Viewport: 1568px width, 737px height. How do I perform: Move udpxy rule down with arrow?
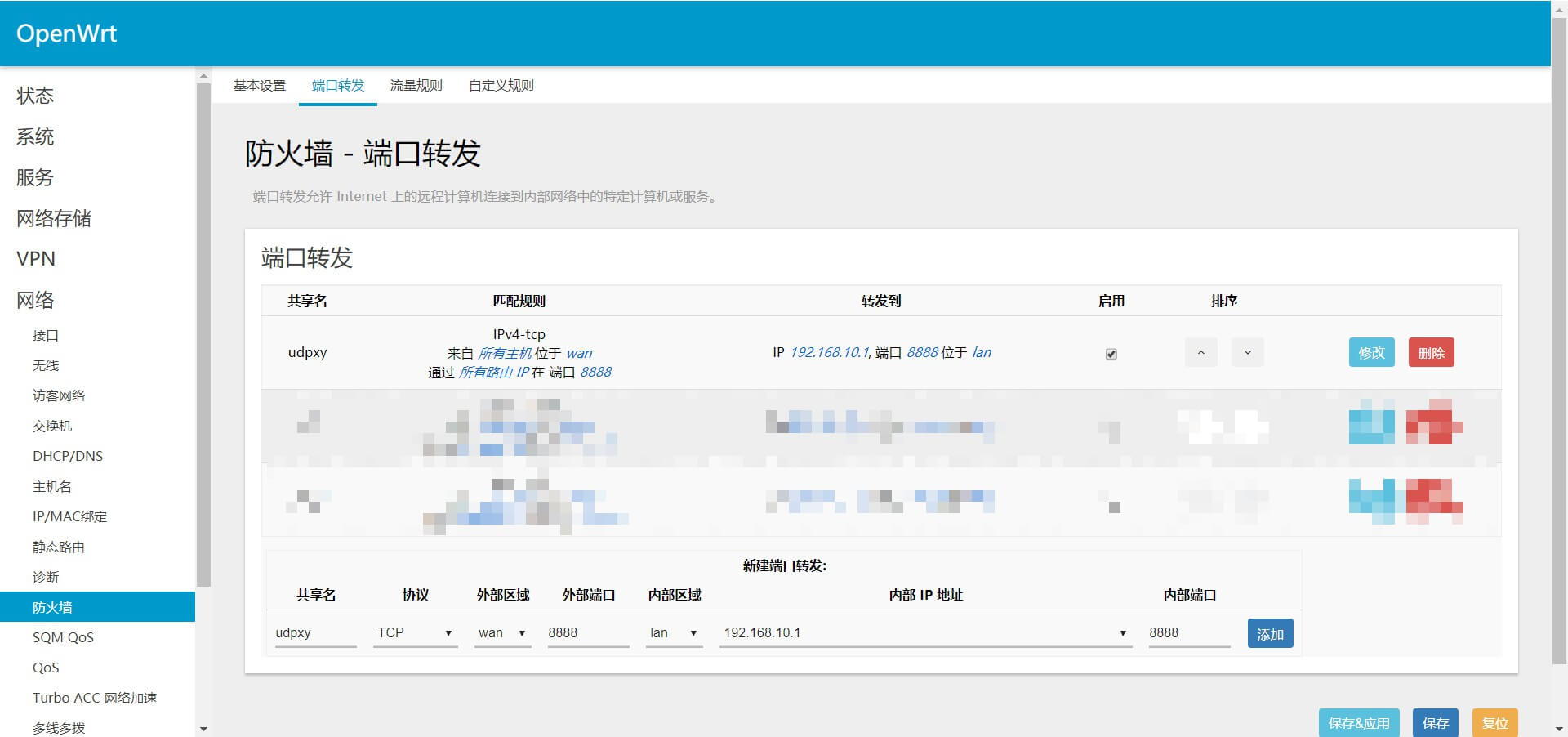click(1247, 353)
